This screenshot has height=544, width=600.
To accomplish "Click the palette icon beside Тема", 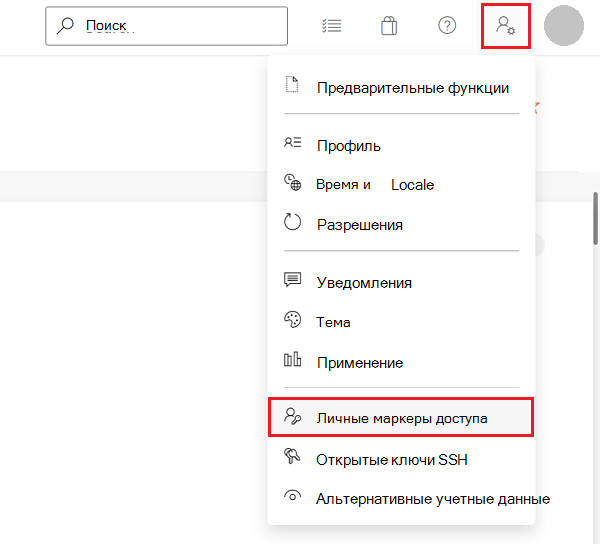I will pos(292,319).
